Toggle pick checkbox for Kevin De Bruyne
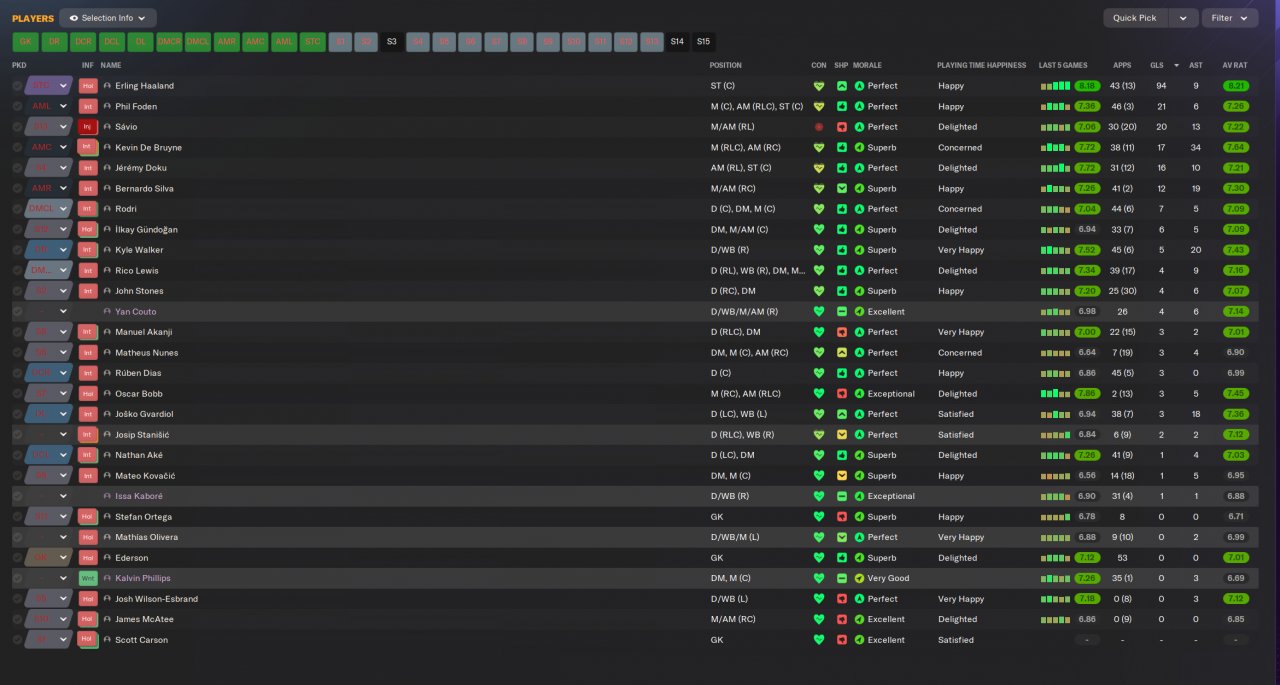 tap(17, 147)
